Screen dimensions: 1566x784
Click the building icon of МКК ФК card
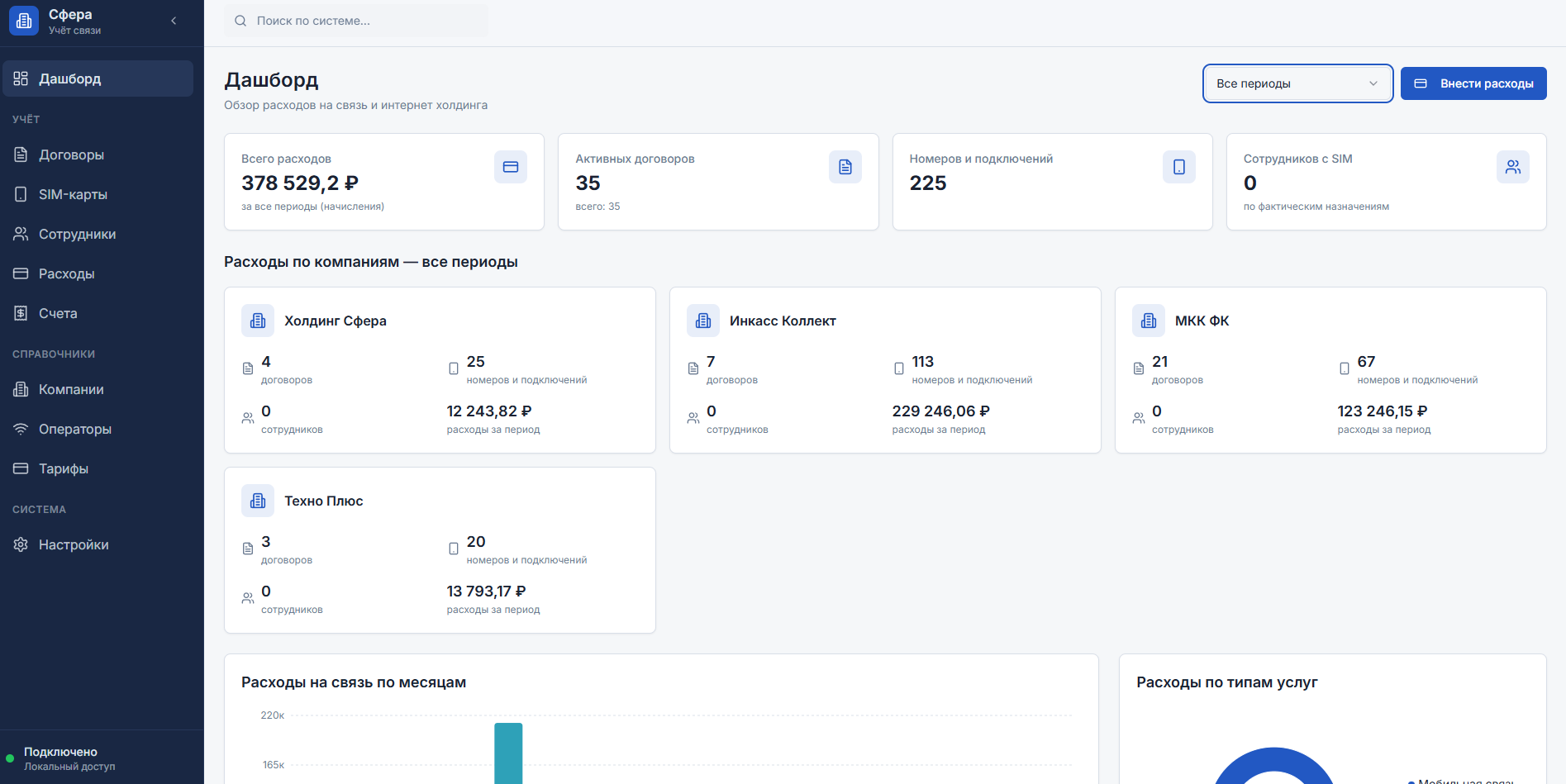pos(1149,321)
